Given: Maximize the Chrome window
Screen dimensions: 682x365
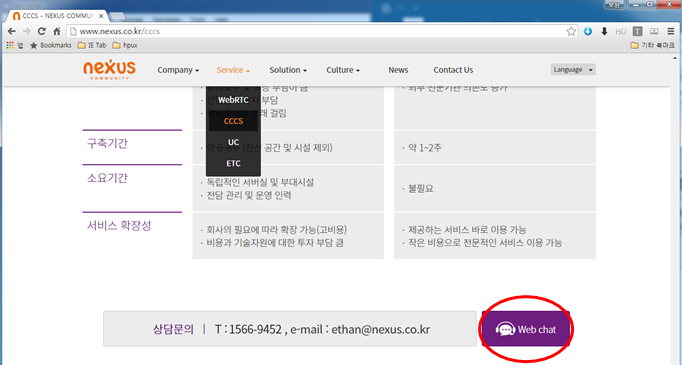Looking at the screenshot, I should pyautogui.click(x=650, y=5).
